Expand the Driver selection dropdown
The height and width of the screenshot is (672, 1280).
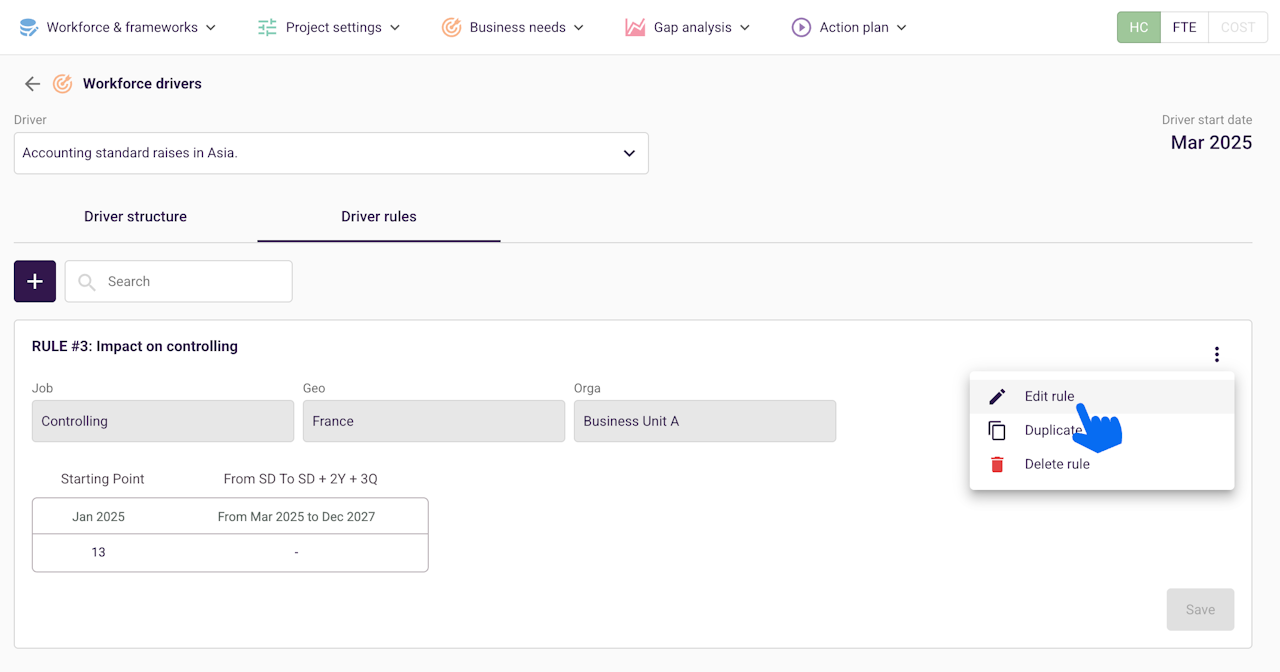629,153
